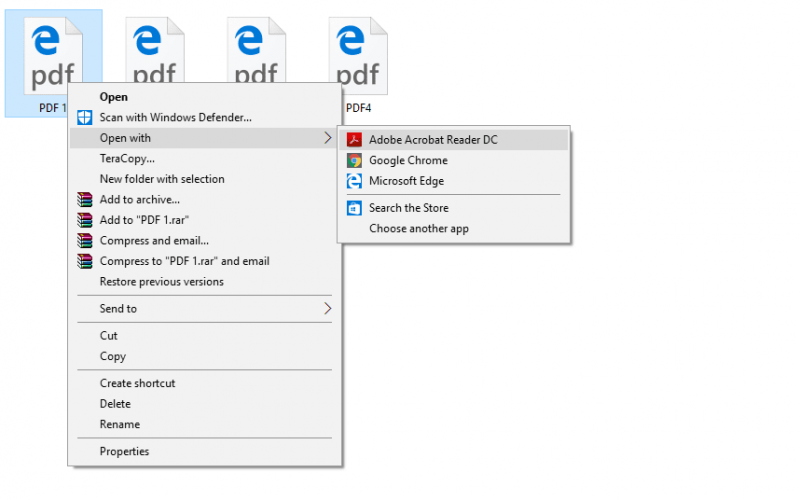Expand the Open with submenu arrow
This screenshot has height=500, width=800.
click(328, 138)
